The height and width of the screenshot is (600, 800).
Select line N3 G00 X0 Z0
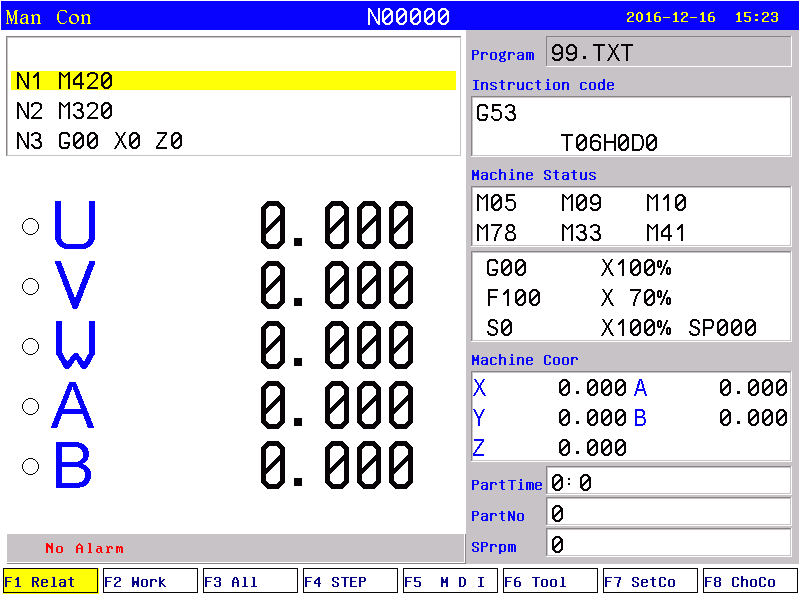coord(233,141)
